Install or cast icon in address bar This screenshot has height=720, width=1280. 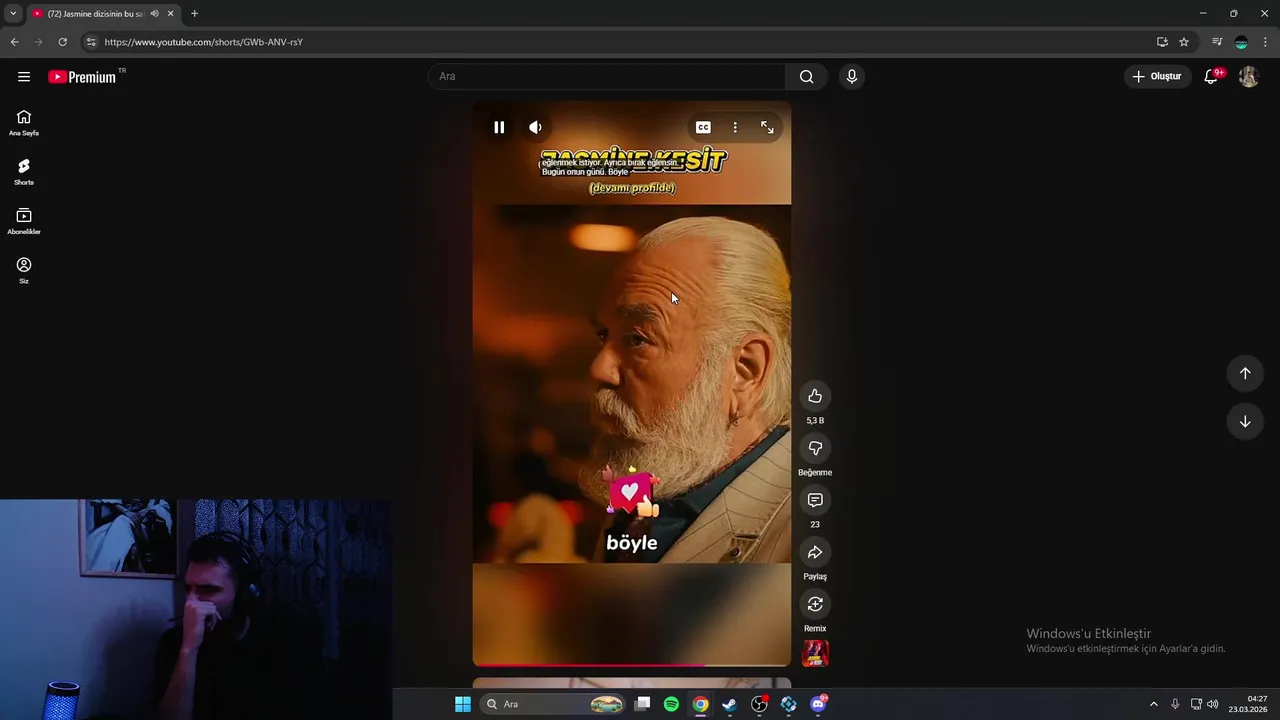[1162, 42]
